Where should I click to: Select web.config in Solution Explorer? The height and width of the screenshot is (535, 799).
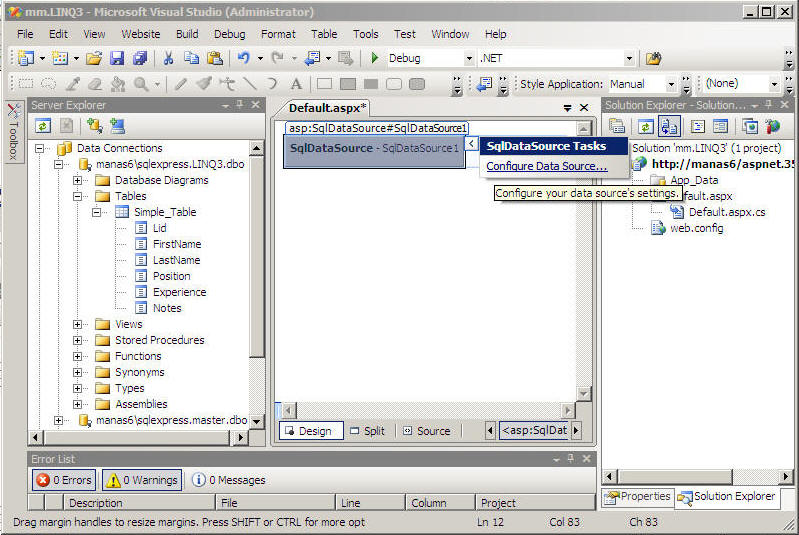tap(697, 228)
